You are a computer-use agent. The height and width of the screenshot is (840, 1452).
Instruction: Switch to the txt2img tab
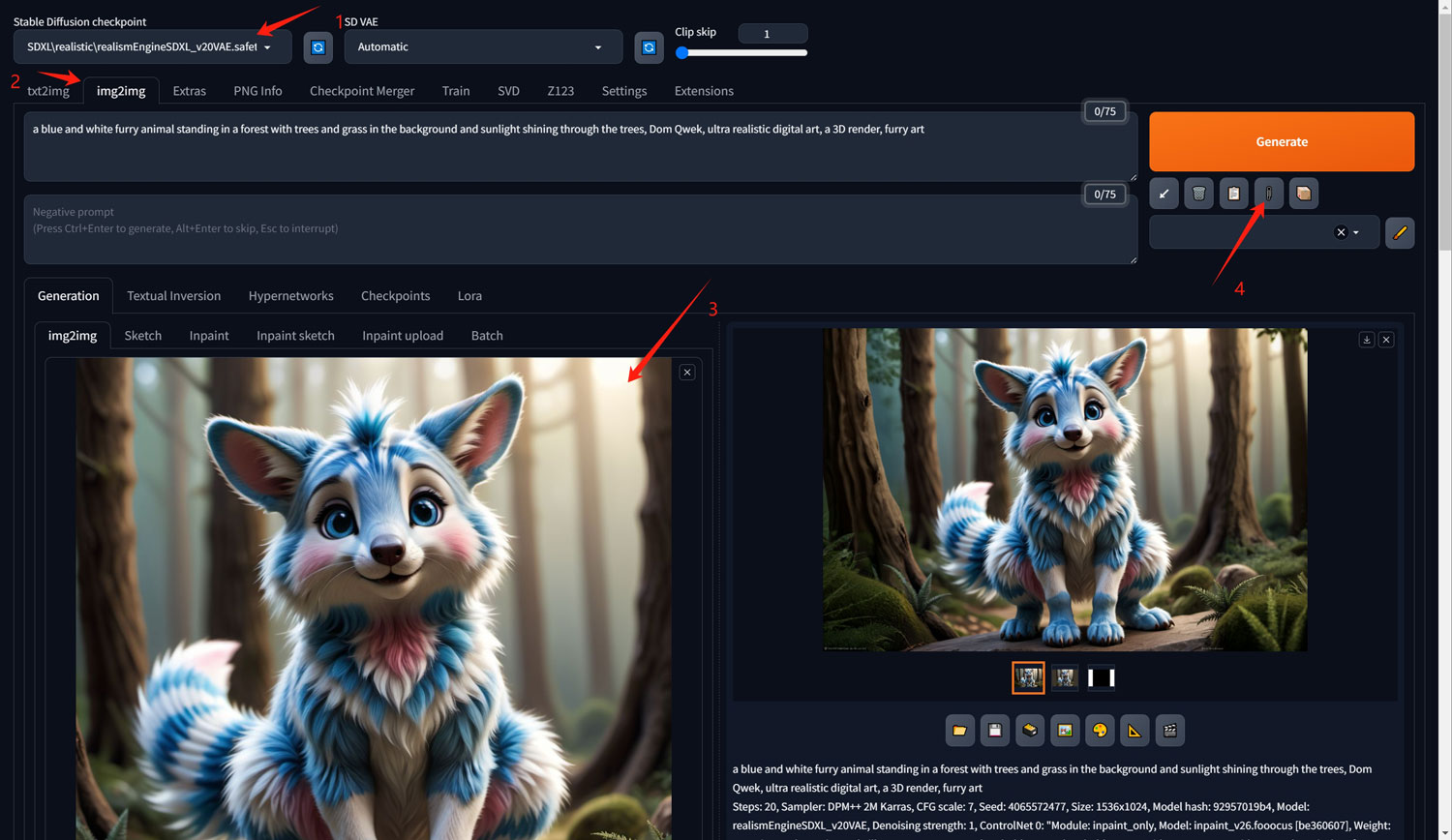[48, 91]
